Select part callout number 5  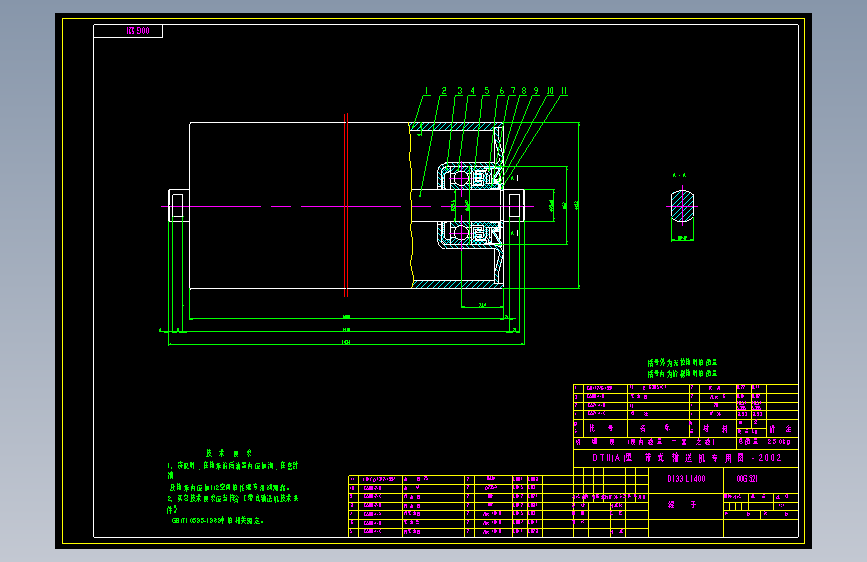(x=487, y=91)
